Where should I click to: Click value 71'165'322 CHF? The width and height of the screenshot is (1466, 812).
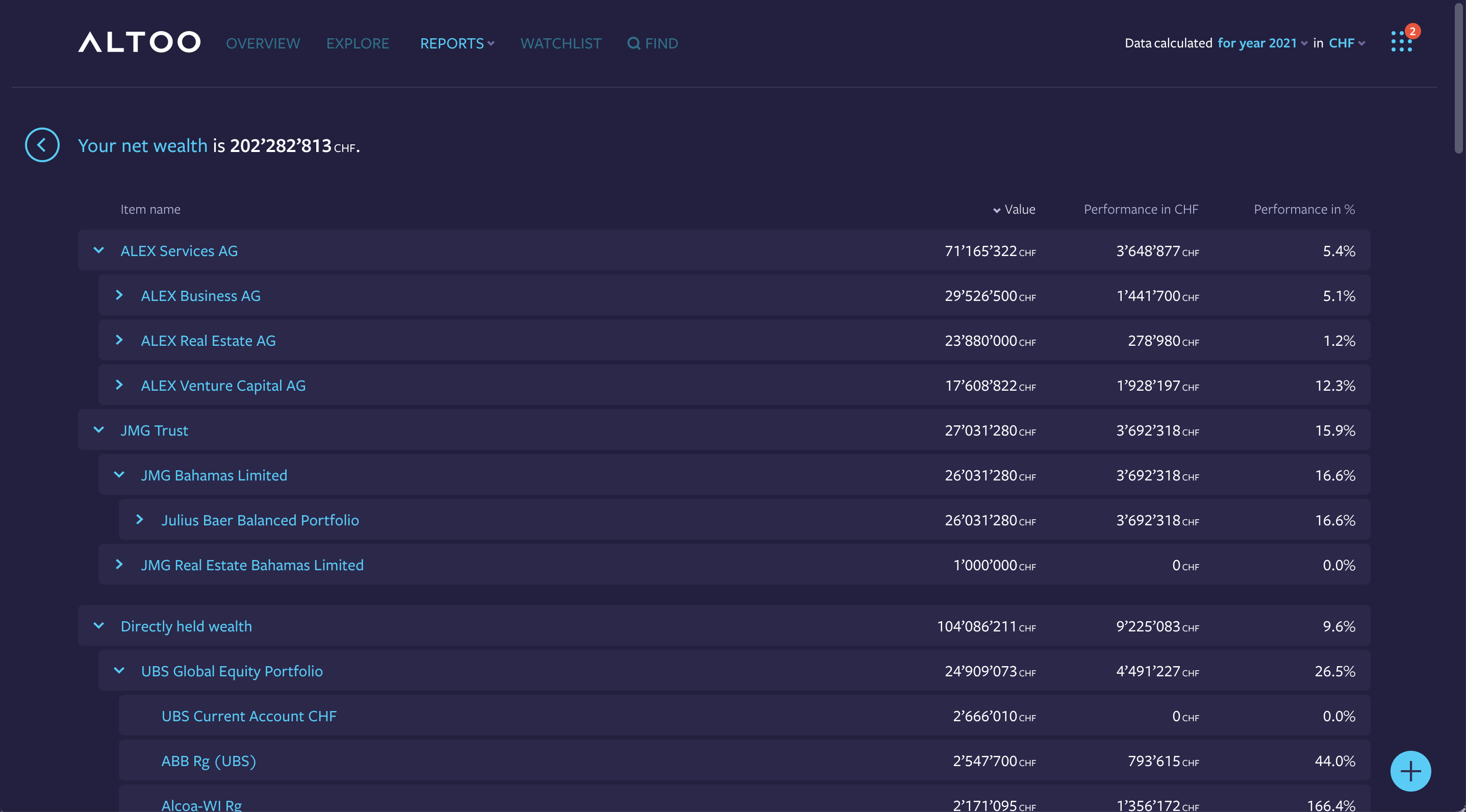(x=990, y=251)
